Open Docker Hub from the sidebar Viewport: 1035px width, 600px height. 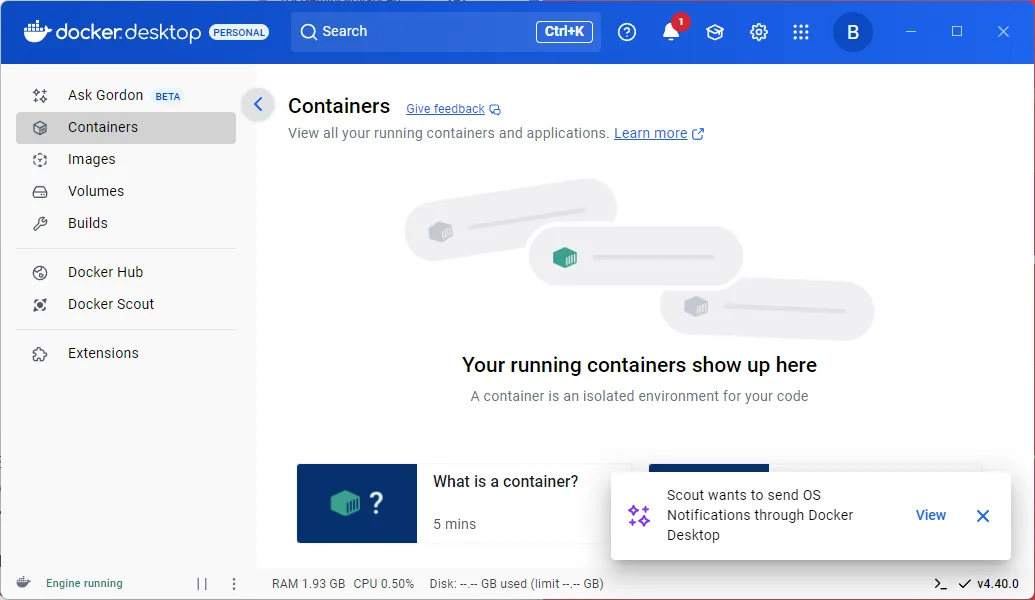(x=125, y=272)
